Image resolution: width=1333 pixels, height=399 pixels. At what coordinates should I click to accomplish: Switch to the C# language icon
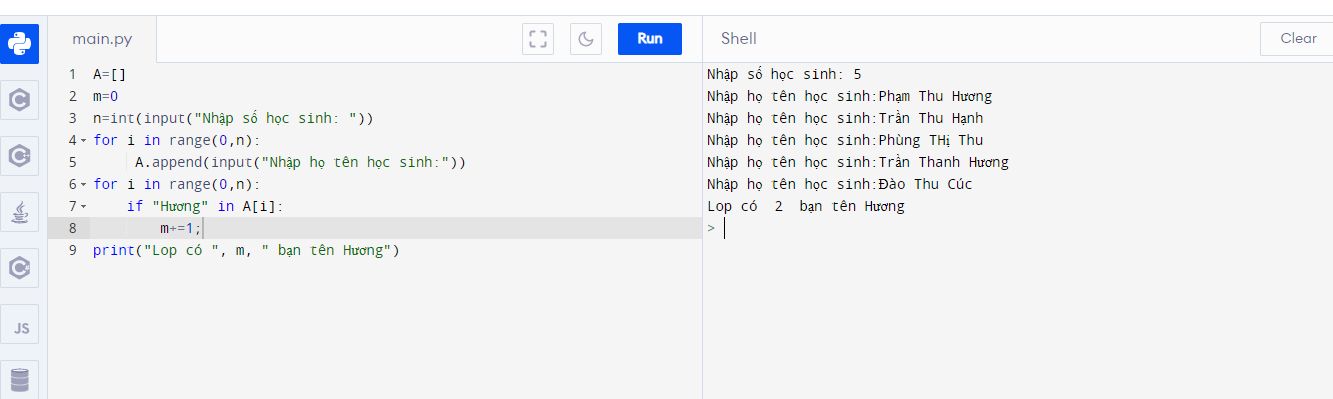point(20,268)
